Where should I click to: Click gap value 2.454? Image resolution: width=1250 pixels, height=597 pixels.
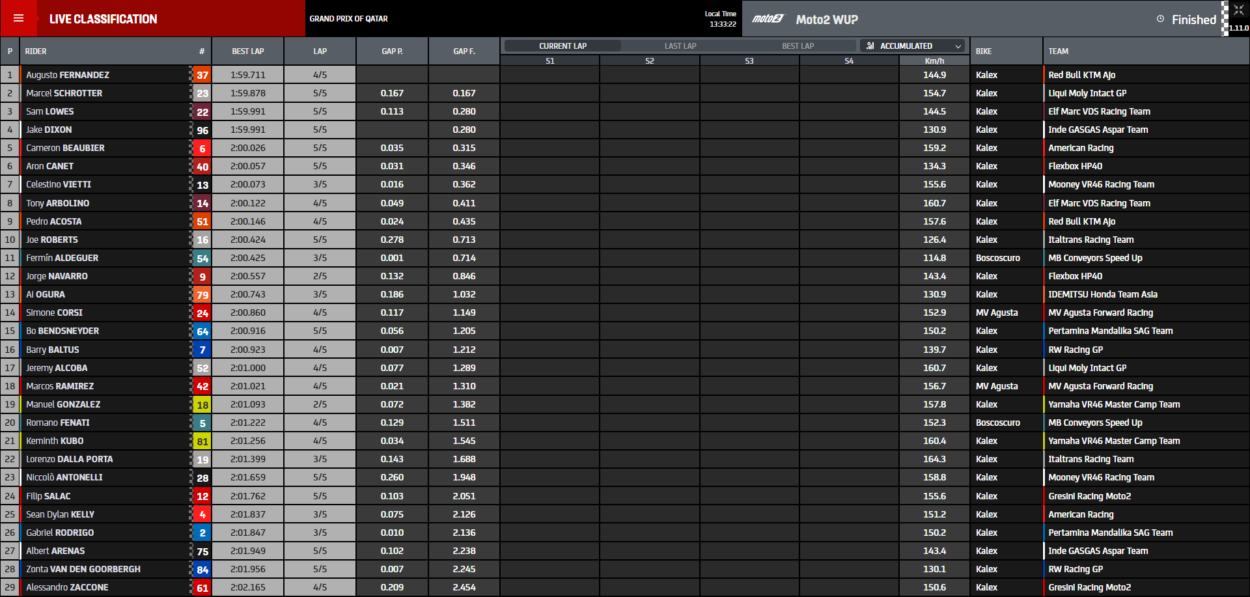pyautogui.click(x=464, y=587)
